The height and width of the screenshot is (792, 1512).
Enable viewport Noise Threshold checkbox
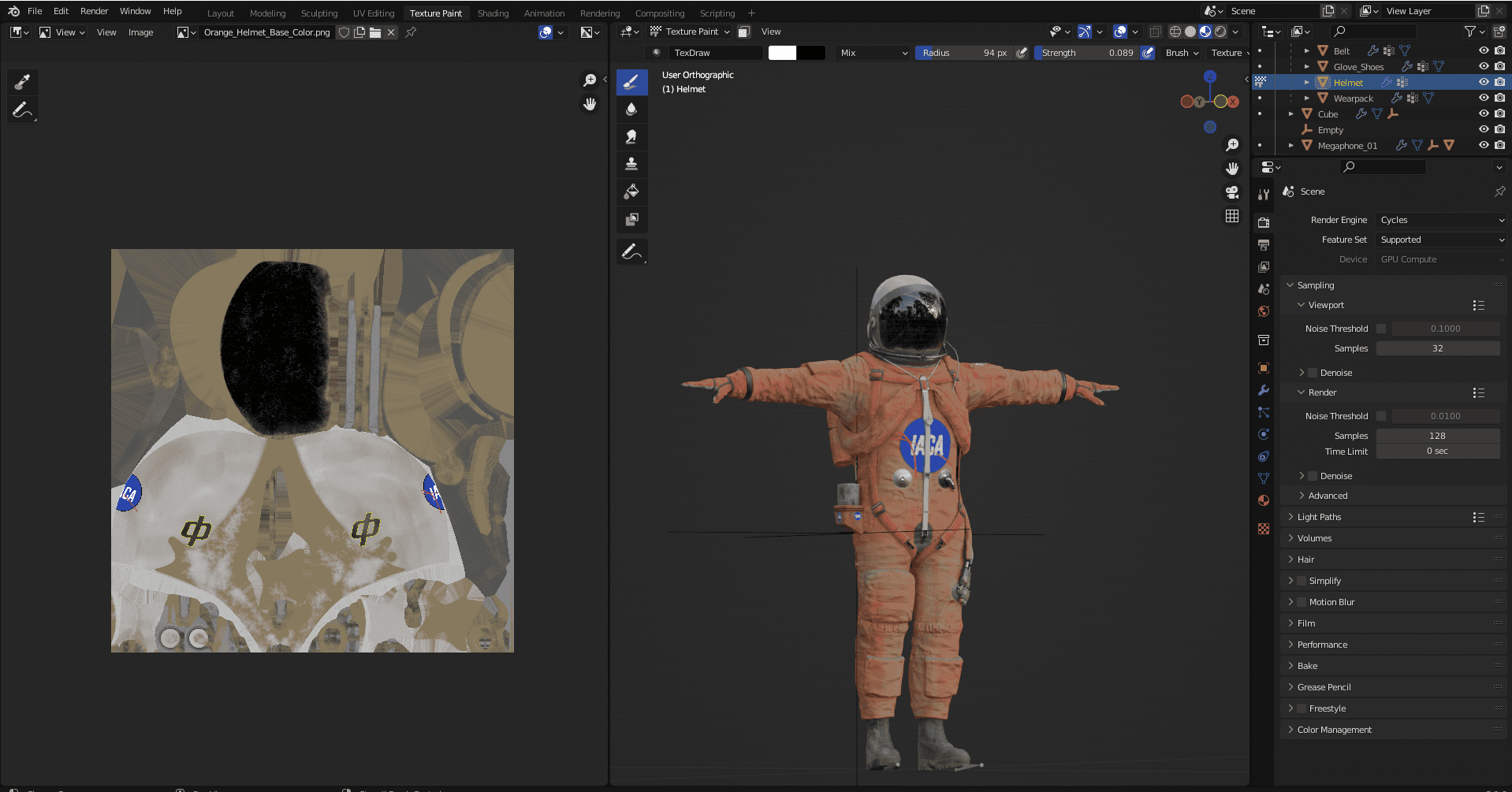coord(1381,329)
